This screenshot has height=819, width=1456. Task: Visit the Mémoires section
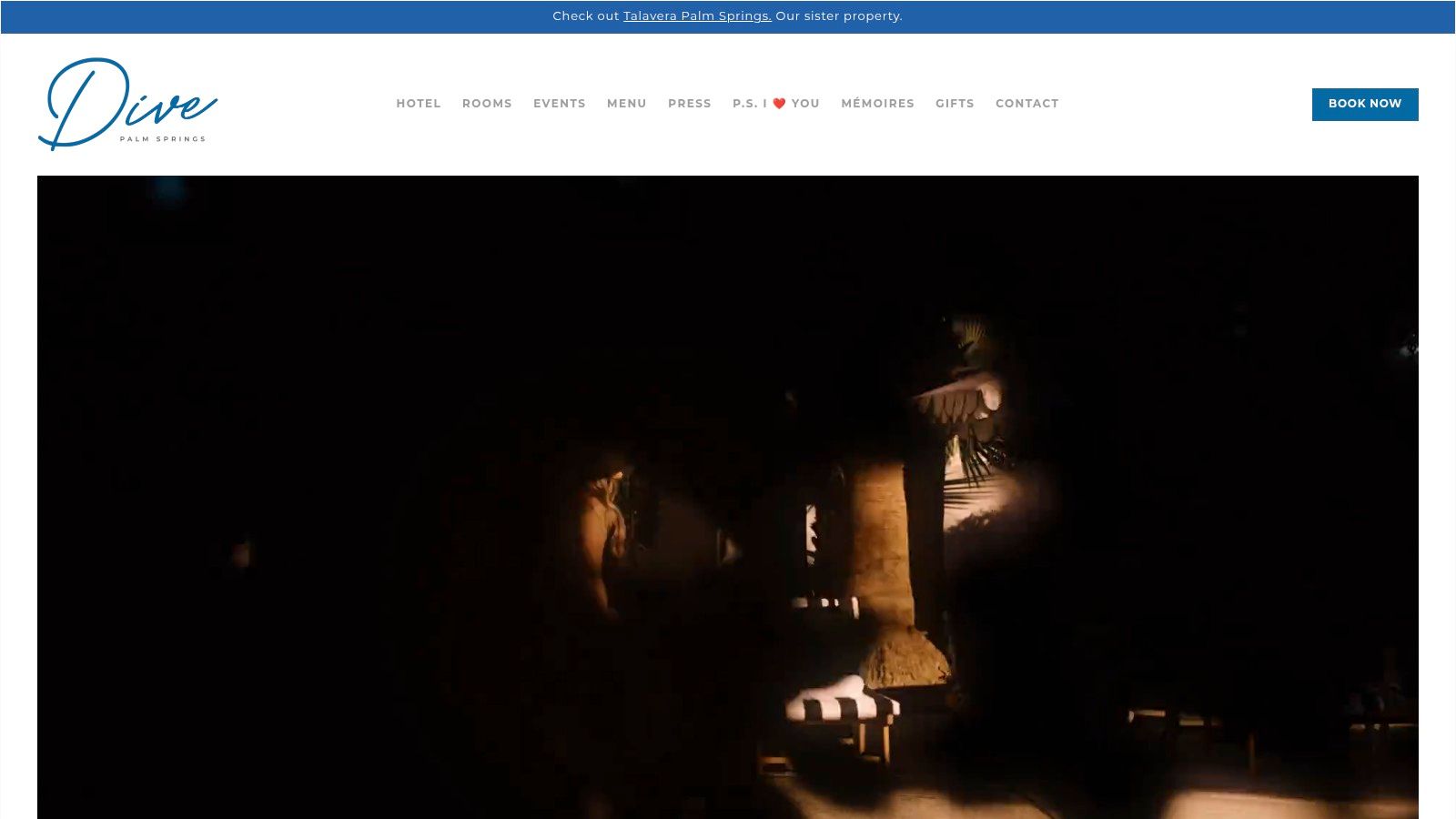coord(877,104)
